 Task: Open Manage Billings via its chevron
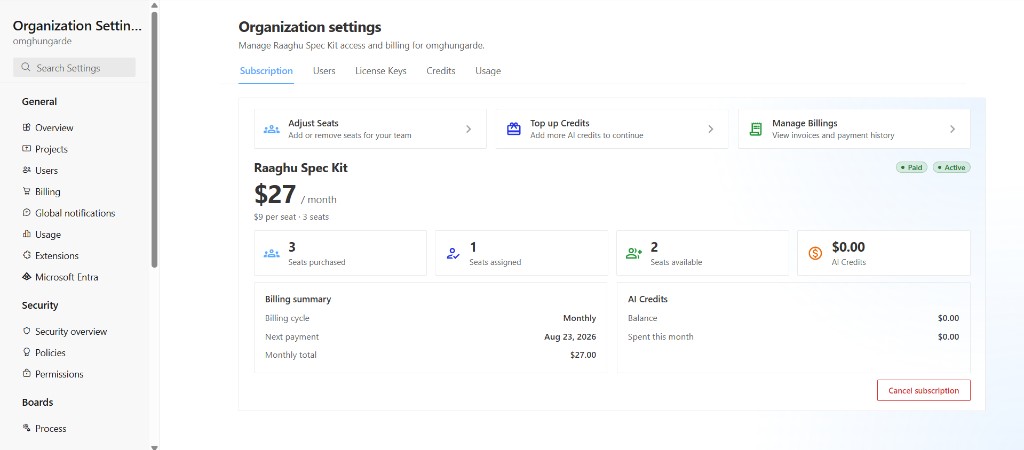952,129
